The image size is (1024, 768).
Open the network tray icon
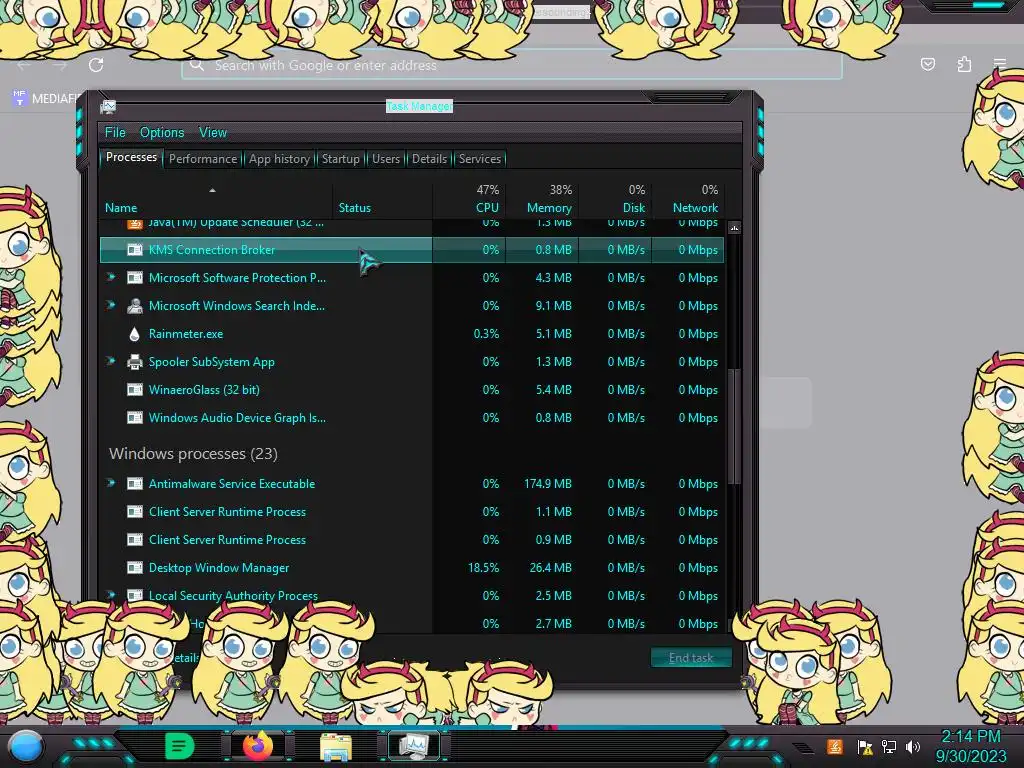click(x=889, y=747)
